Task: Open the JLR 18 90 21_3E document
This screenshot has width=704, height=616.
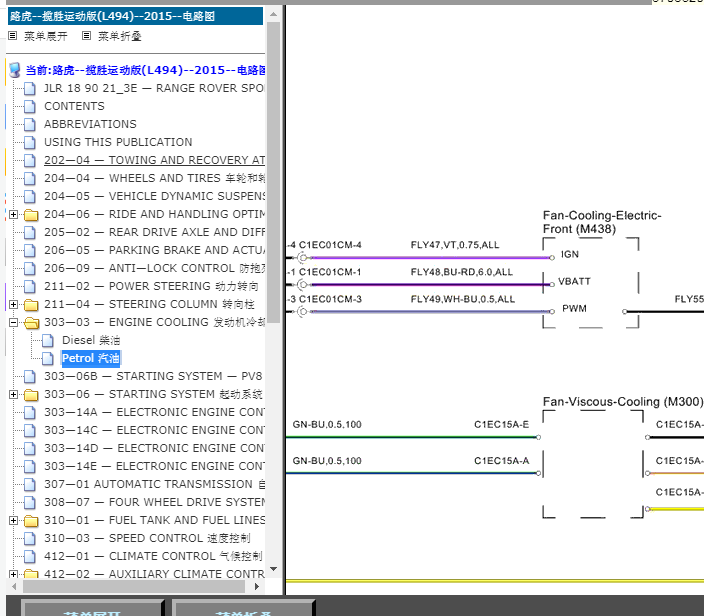Action: tap(154, 88)
